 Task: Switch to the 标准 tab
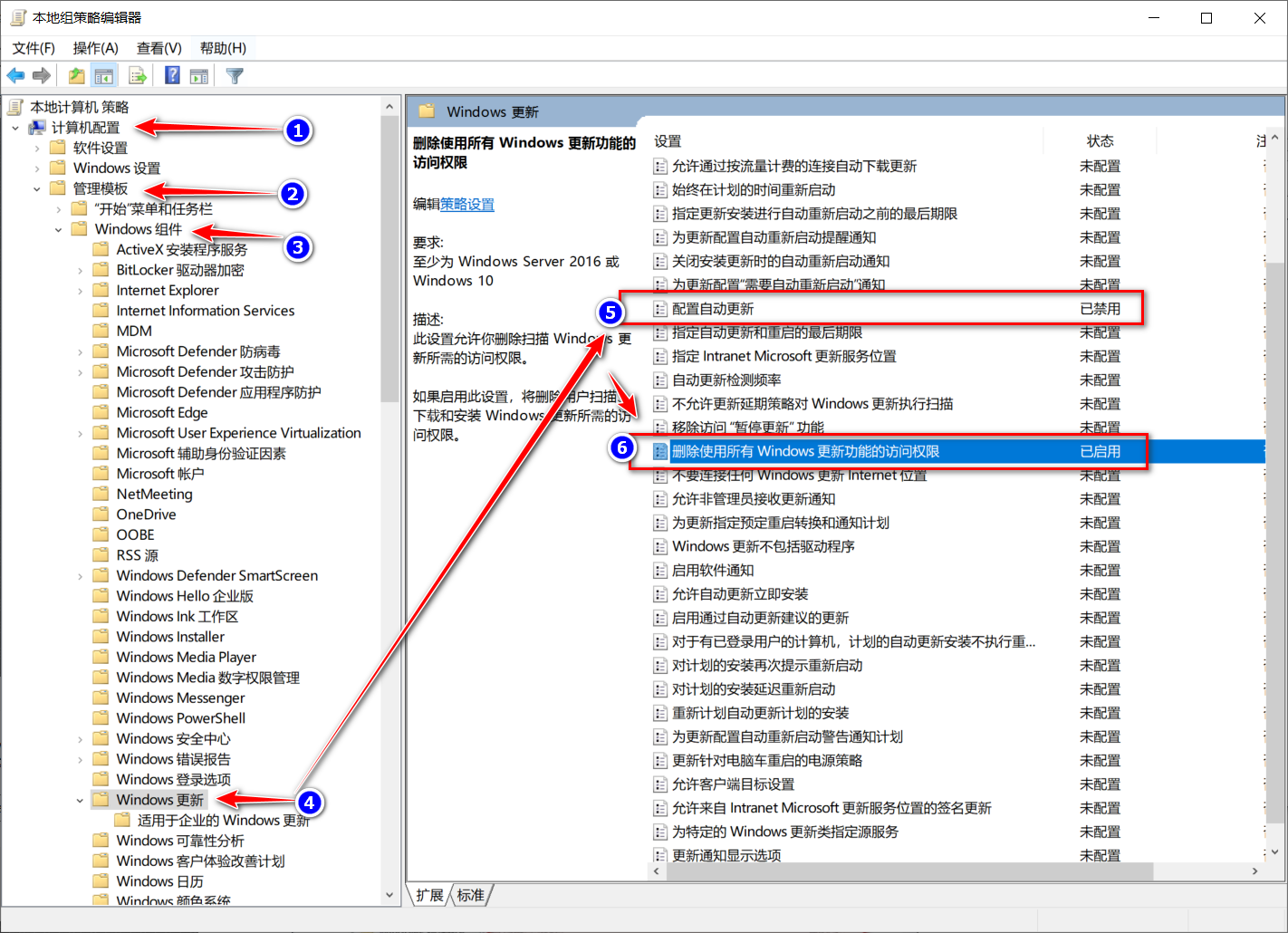pyautogui.click(x=471, y=895)
